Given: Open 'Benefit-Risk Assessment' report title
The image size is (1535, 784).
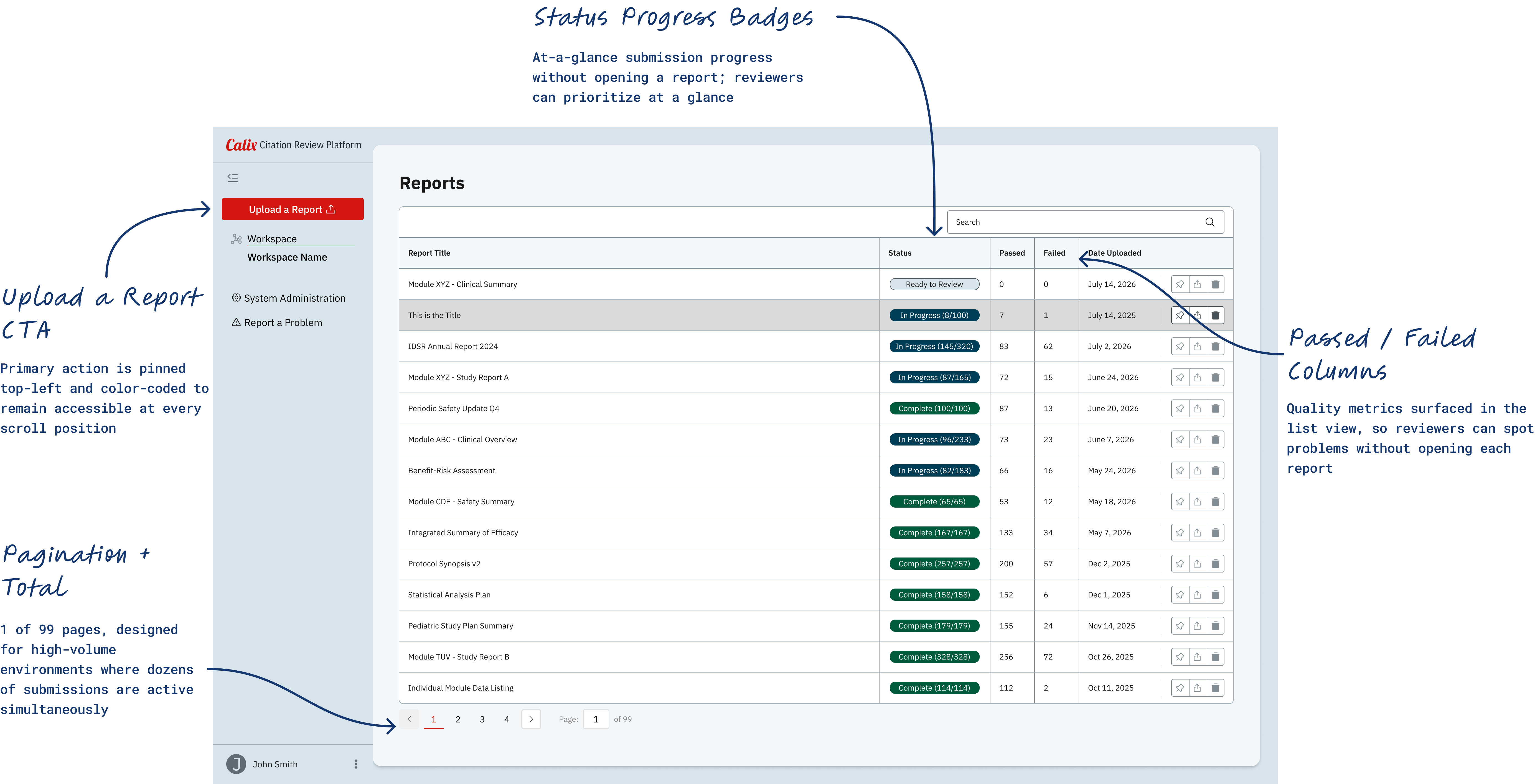Looking at the screenshot, I should (452, 470).
